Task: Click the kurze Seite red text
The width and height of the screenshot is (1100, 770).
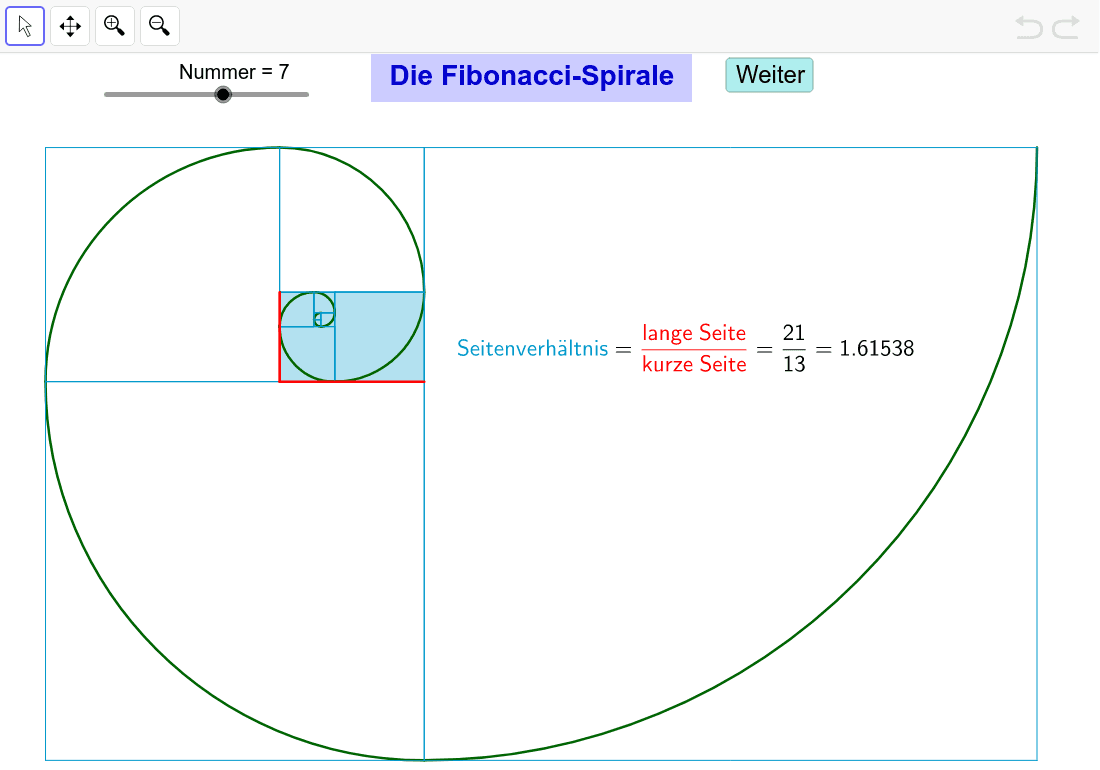Action: [x=694, y=365]
